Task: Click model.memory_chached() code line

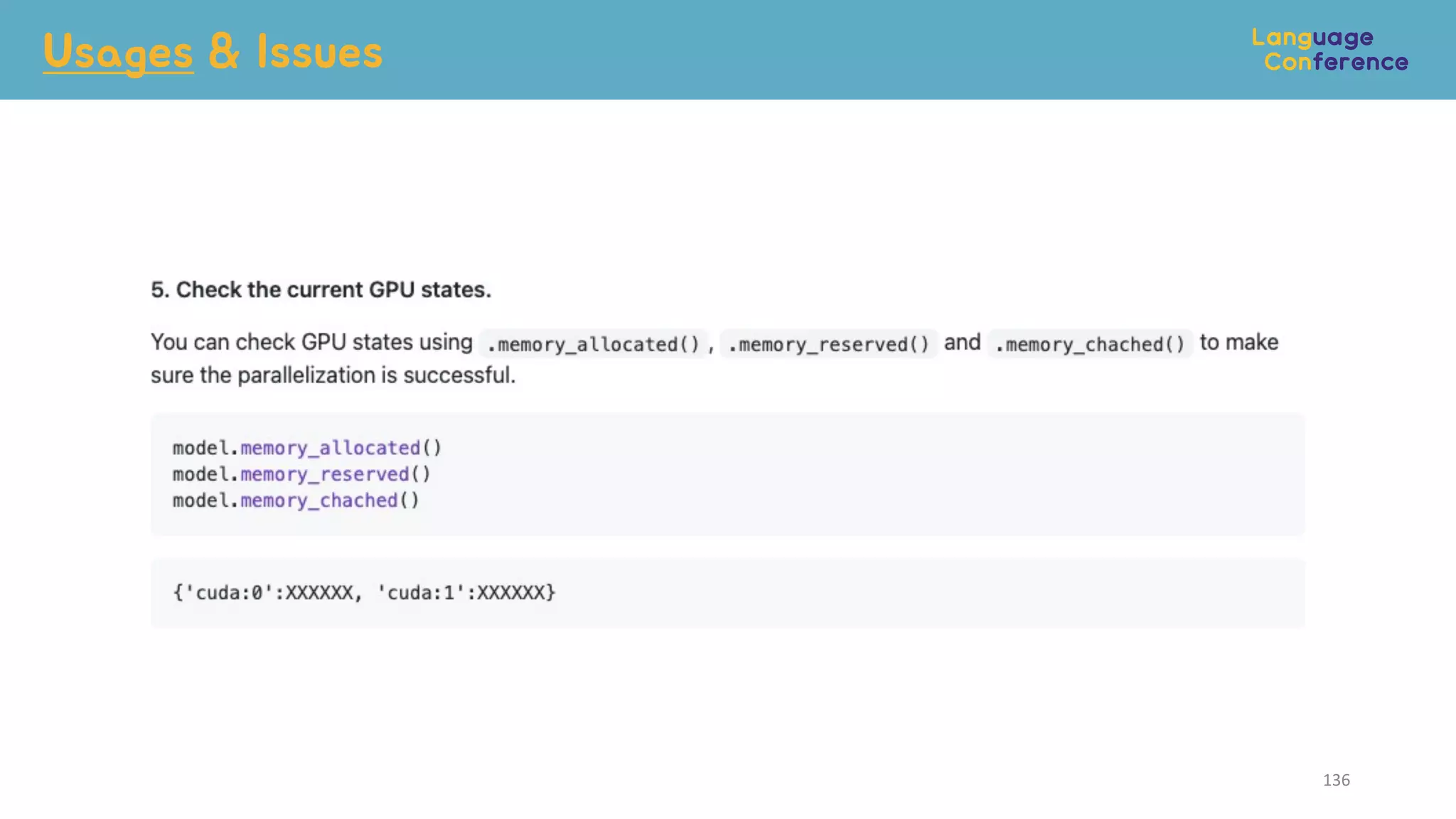Action: click(296, 500)
